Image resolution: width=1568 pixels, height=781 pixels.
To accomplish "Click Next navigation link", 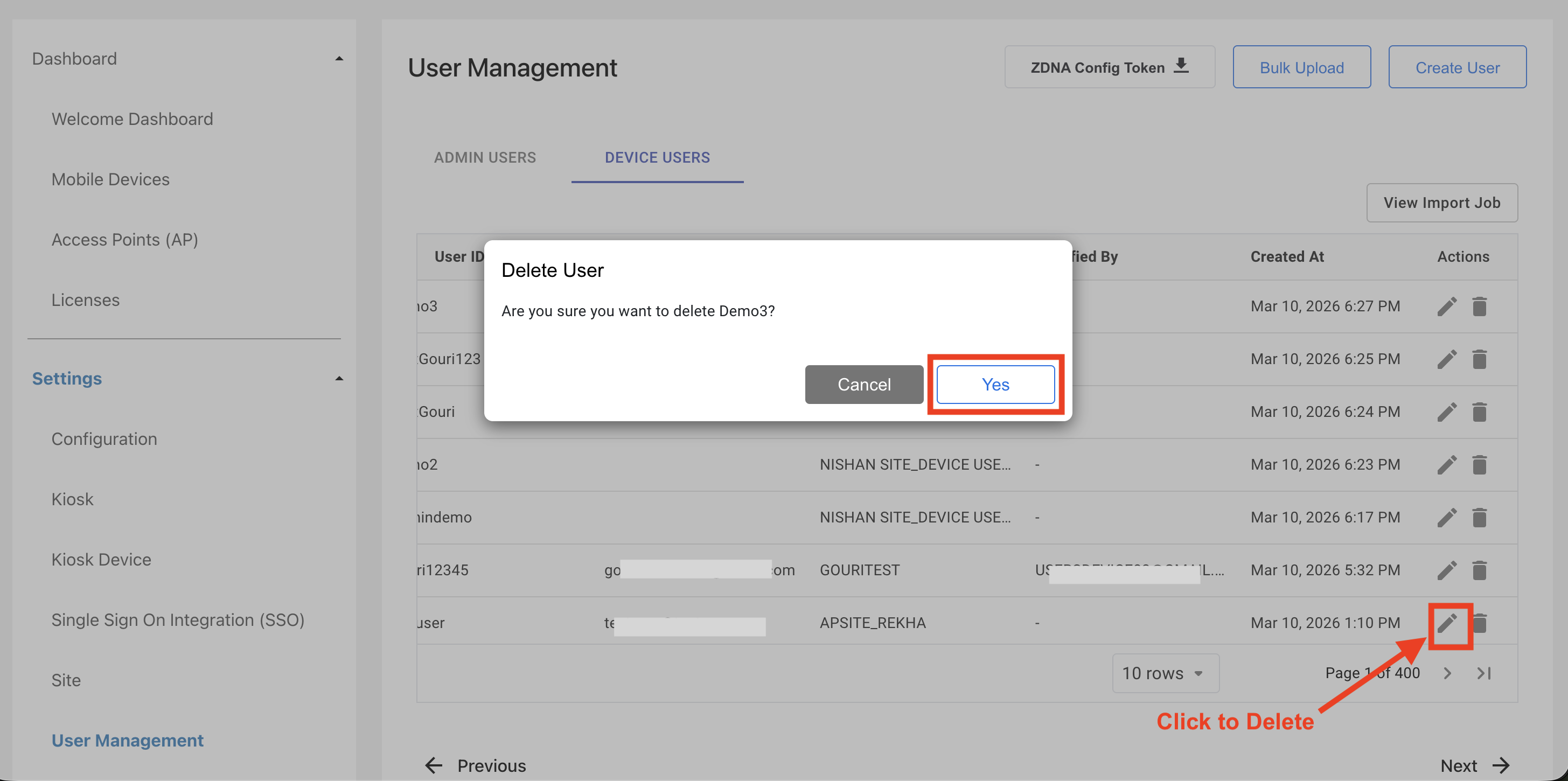I will coord(1474,765).
